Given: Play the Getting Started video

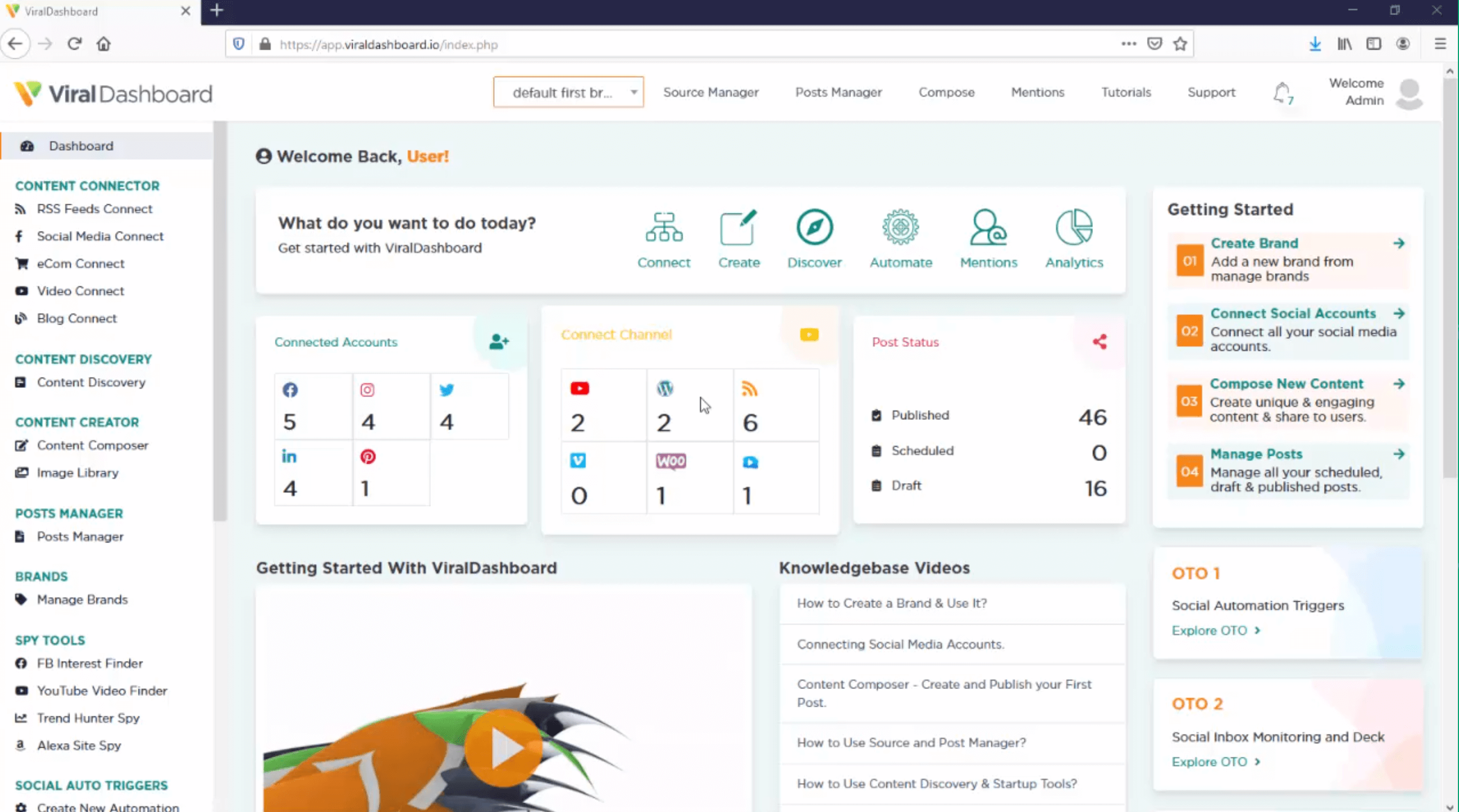Looking at the screenshot, I should [503, 748].
